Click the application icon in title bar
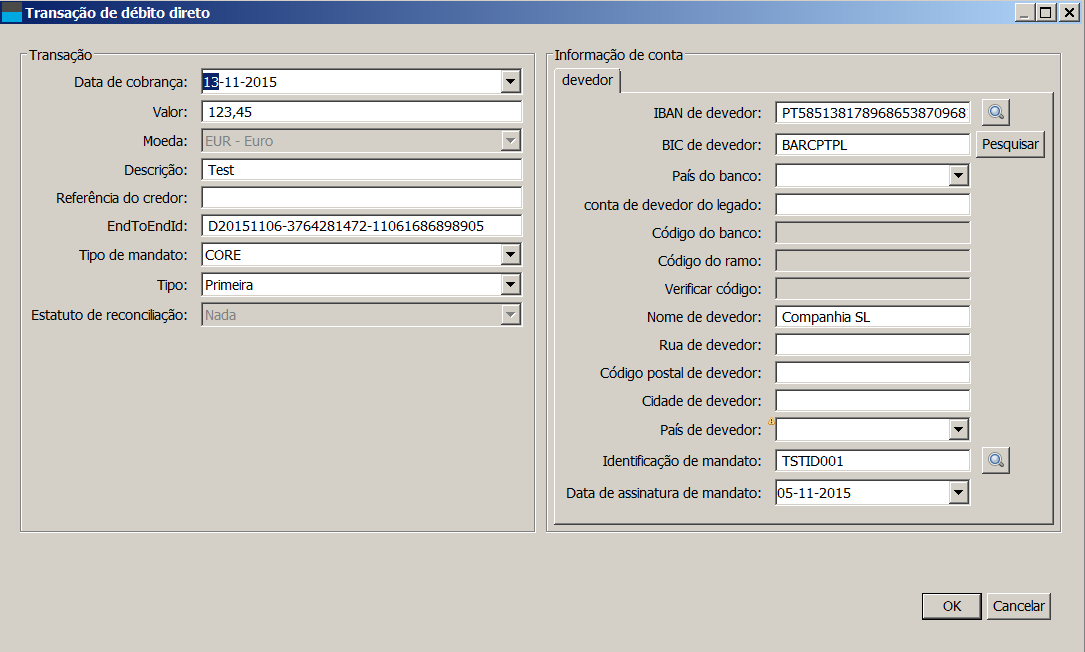Image resolution: width=1085 pixels, height=652 pixels. click(12, 13)
